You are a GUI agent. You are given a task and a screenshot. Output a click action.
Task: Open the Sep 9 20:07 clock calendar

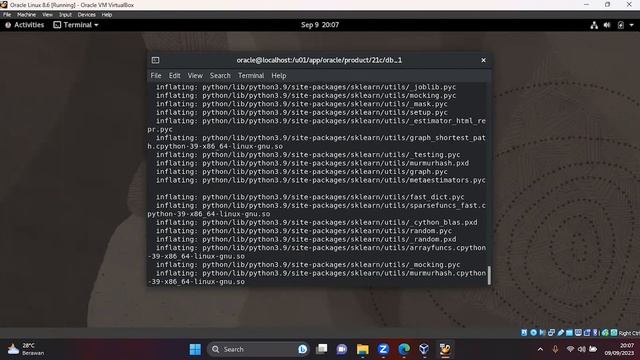coord(320,25)
